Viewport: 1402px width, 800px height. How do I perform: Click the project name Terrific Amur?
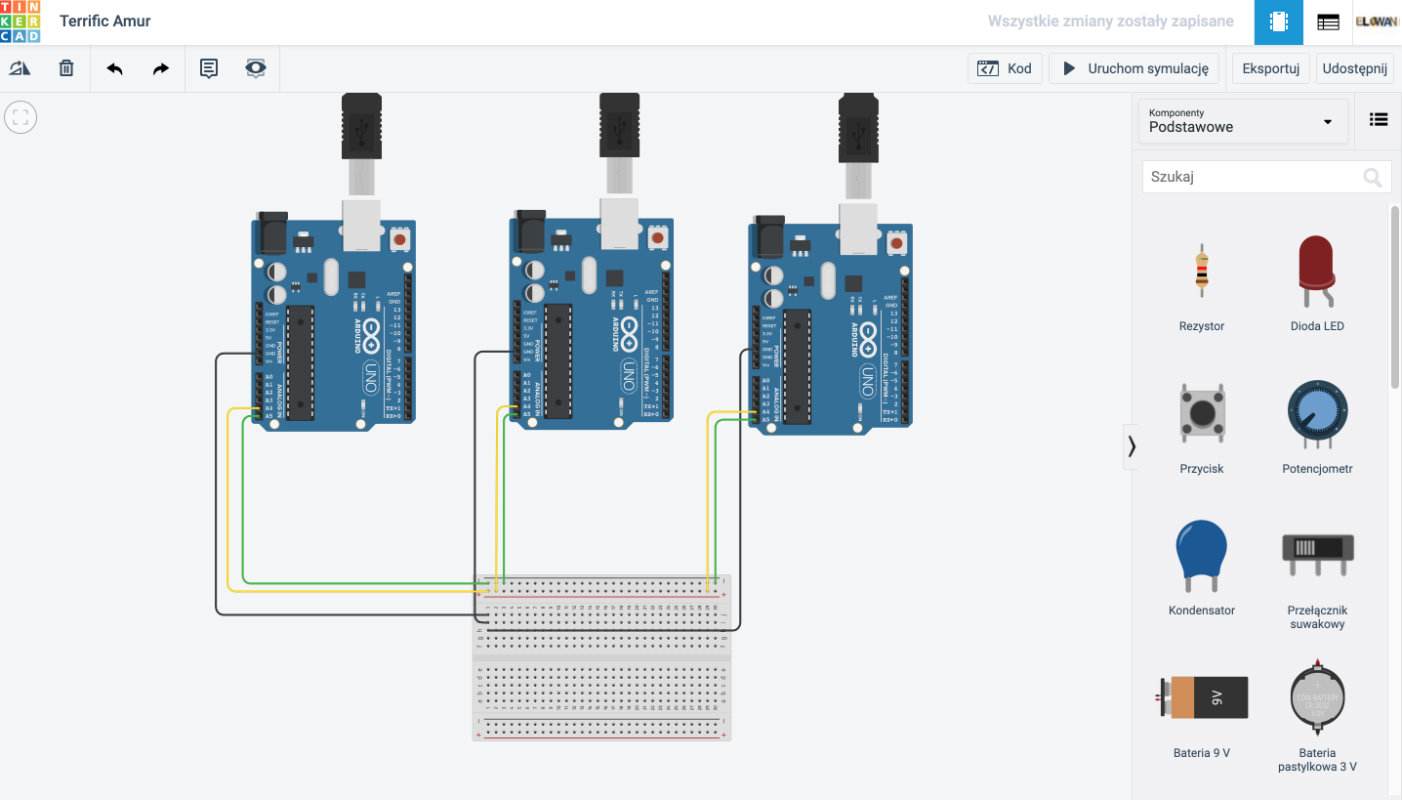point(105,21)
